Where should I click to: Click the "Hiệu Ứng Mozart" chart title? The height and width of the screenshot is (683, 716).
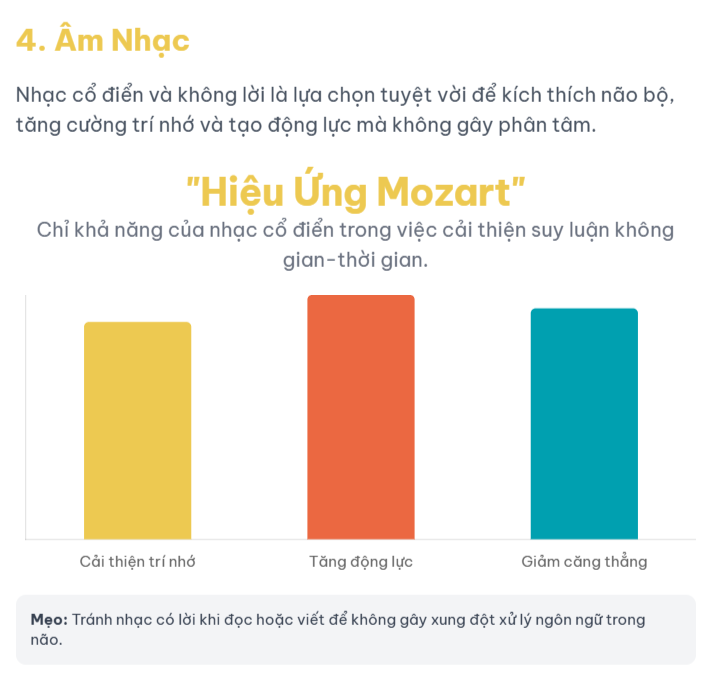[x=356, y=190]
